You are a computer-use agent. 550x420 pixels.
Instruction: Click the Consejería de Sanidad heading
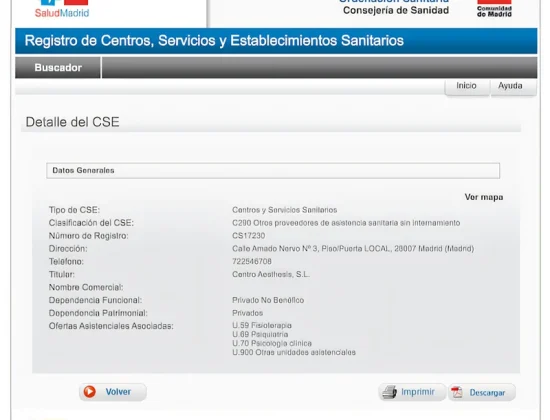coord(396,10)
